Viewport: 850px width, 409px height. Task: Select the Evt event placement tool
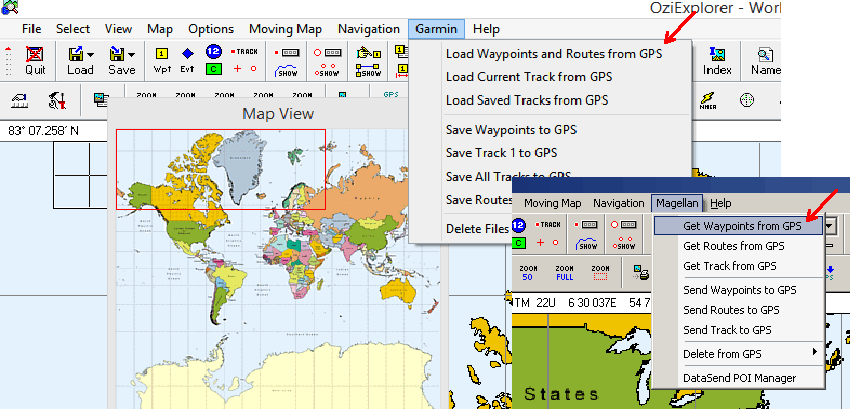[188, 53]
